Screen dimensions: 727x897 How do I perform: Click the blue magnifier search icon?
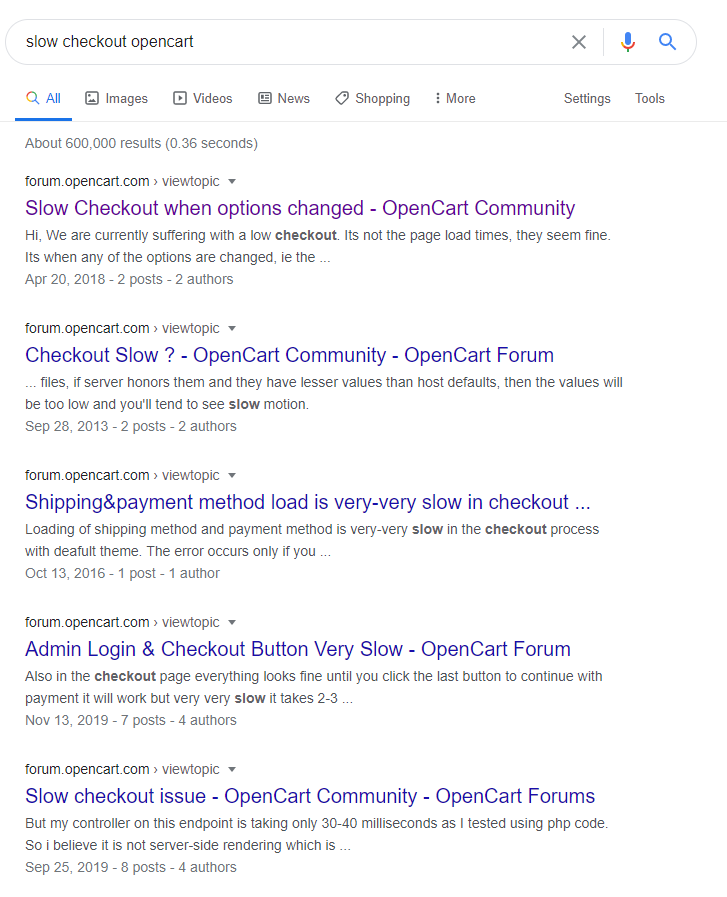click(667, 42)
